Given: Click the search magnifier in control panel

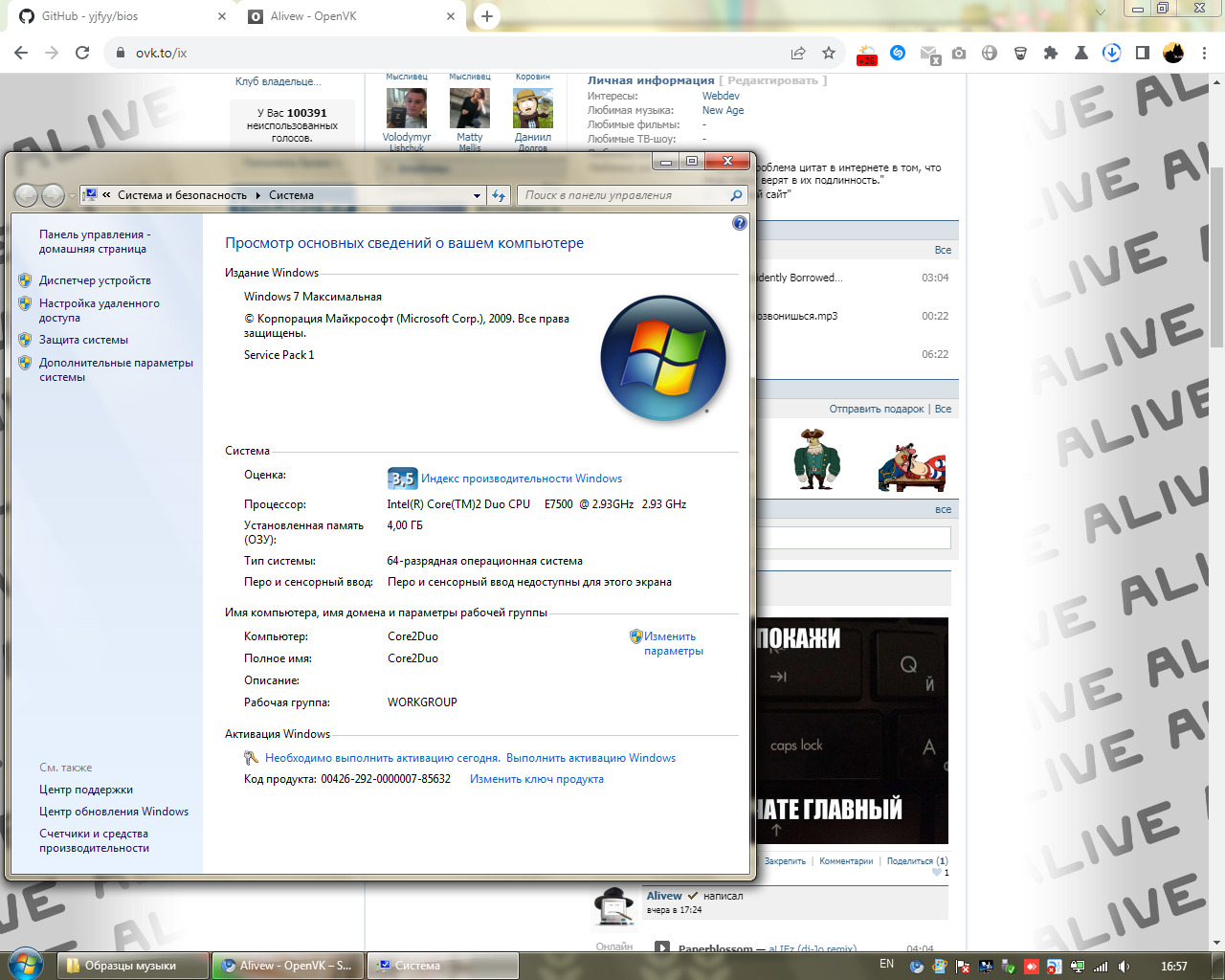Looking at the screenshot, I should coord(736,195).
